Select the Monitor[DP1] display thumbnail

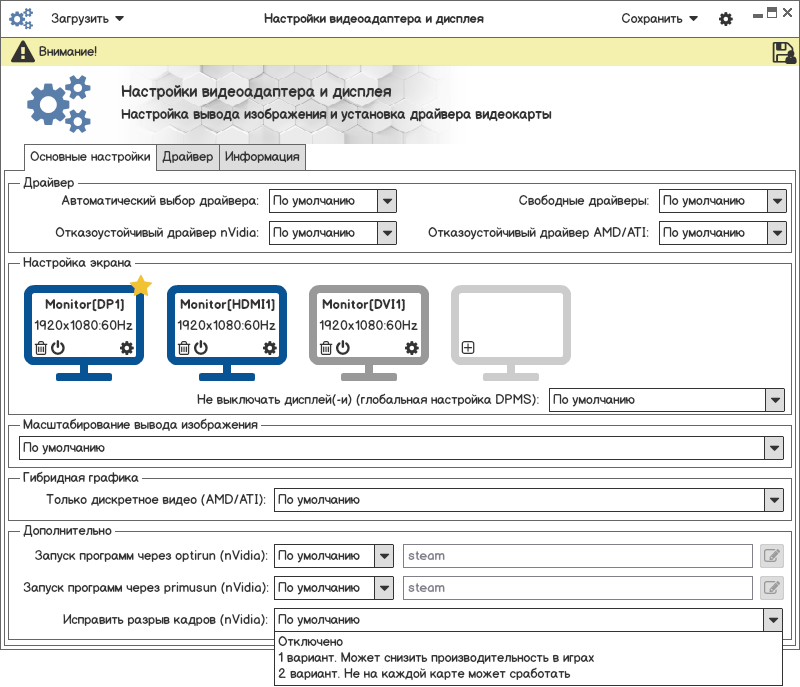pyautogui.click(x=84, y=333)
